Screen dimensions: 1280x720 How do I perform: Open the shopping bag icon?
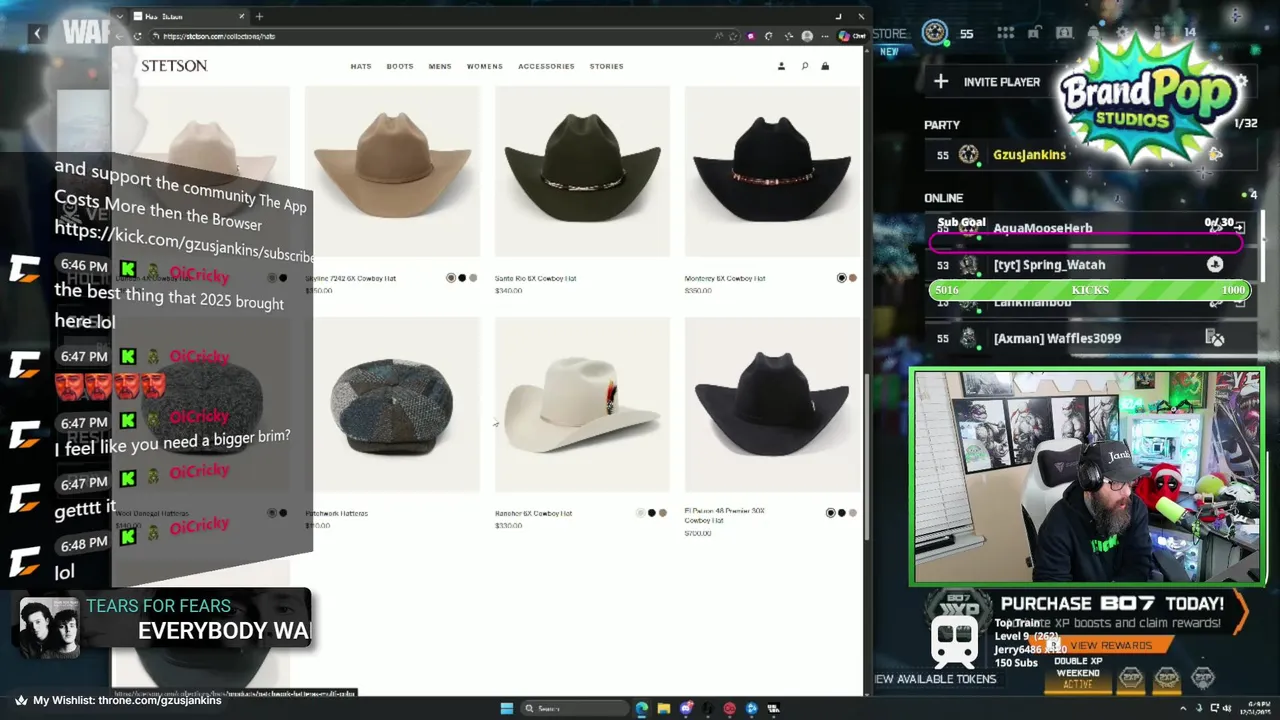825,66
